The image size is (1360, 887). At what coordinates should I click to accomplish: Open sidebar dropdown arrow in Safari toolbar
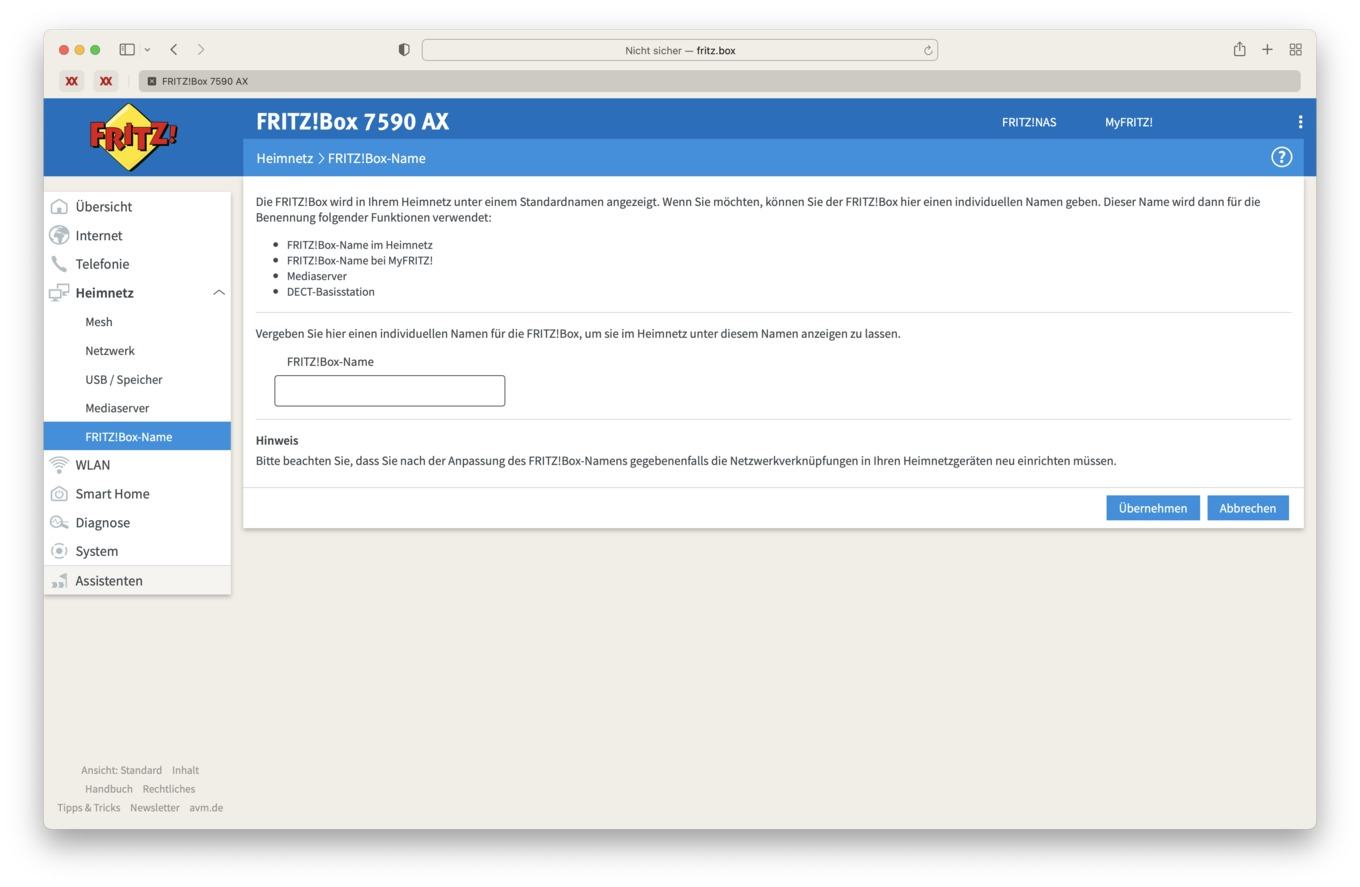pyautogui.click(x=147, y=49)
